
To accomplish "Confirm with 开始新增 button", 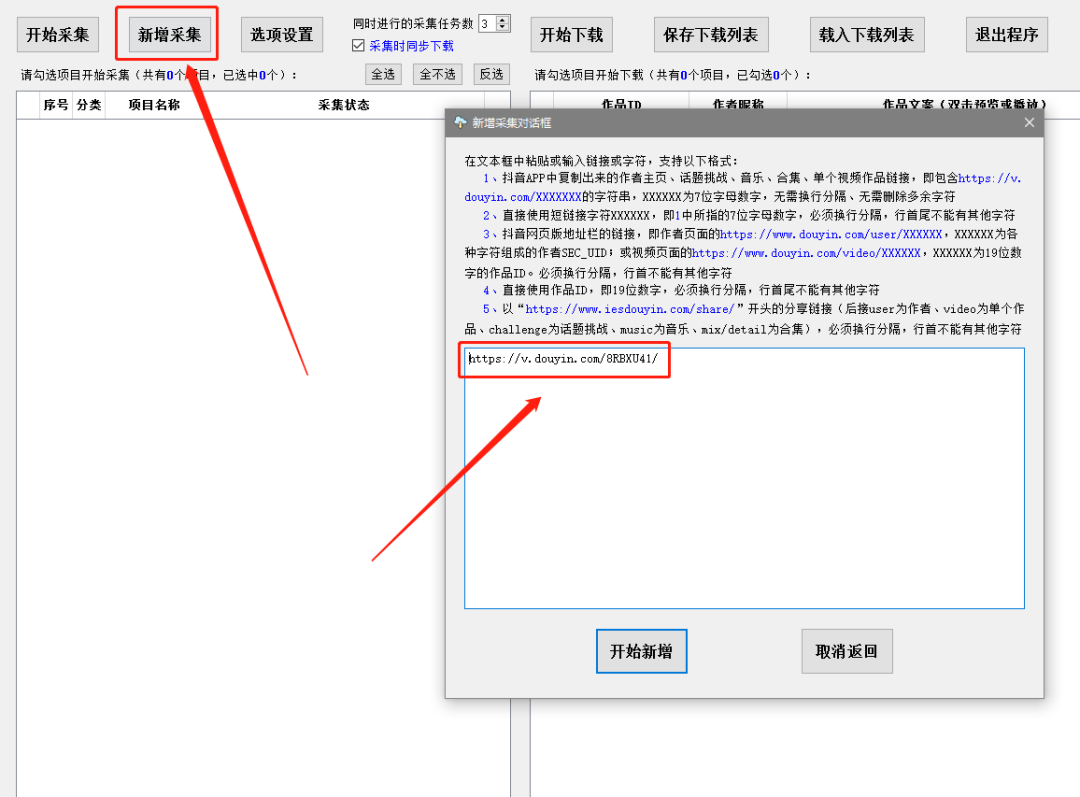I will pos(641,651).
